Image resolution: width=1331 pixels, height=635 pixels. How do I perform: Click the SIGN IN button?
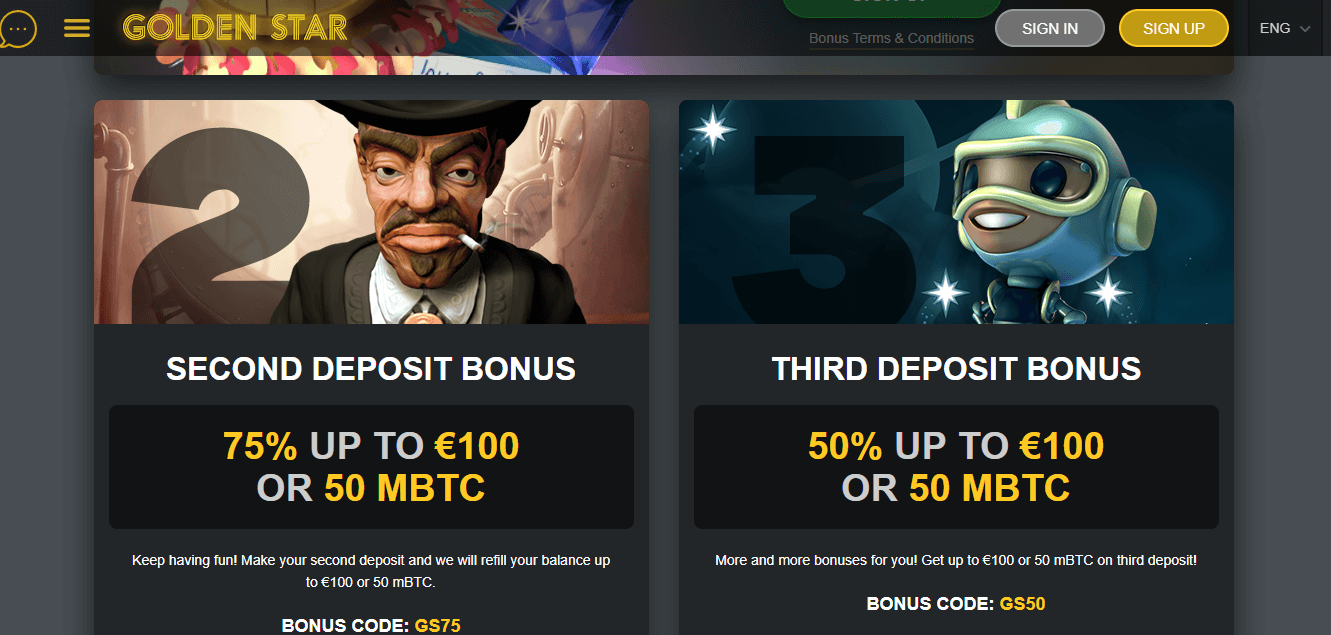click(x=1050, y=28)
